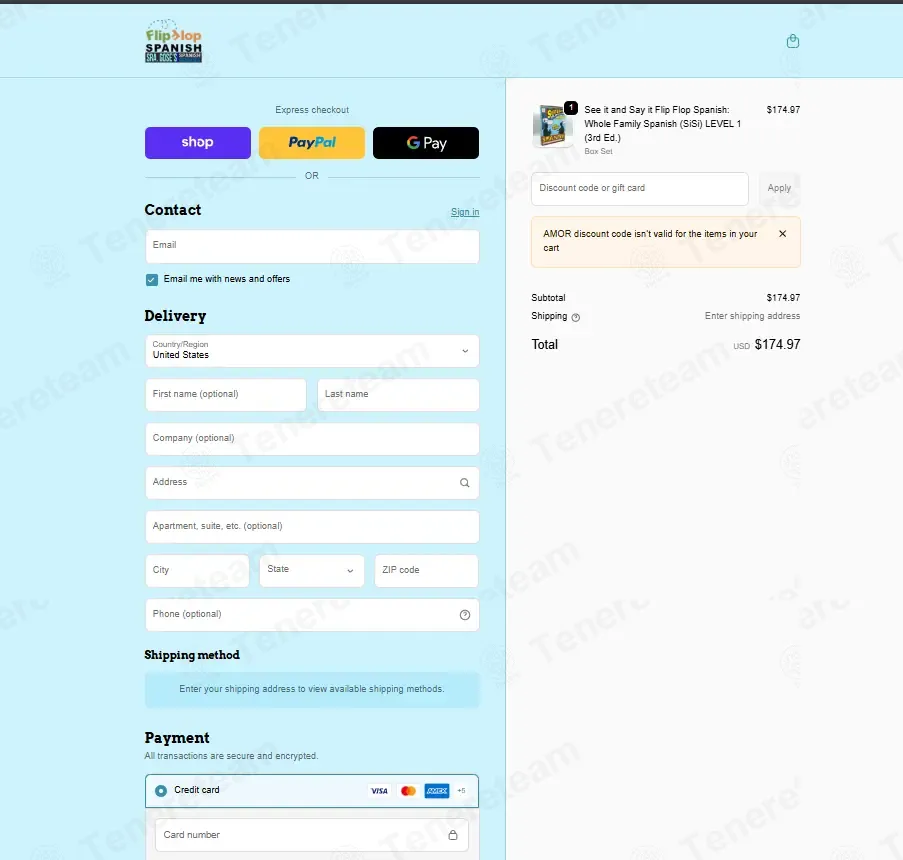This screenshot has width=903, height=860.
Task: Choose PayPal express checkout
Action: coord(312,143)
